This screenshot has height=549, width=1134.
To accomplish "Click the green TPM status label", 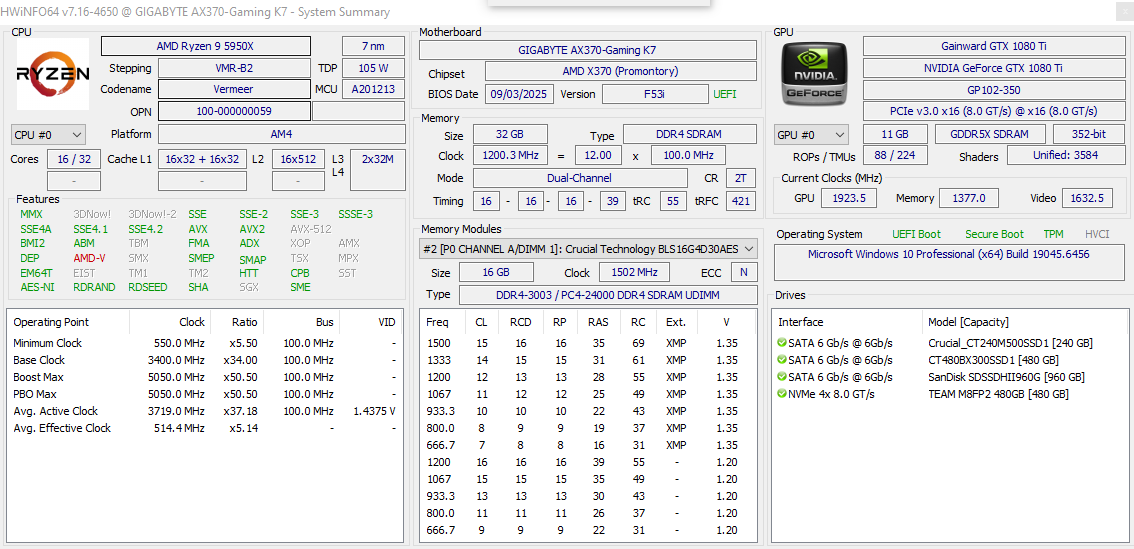I will [1053, 234].
